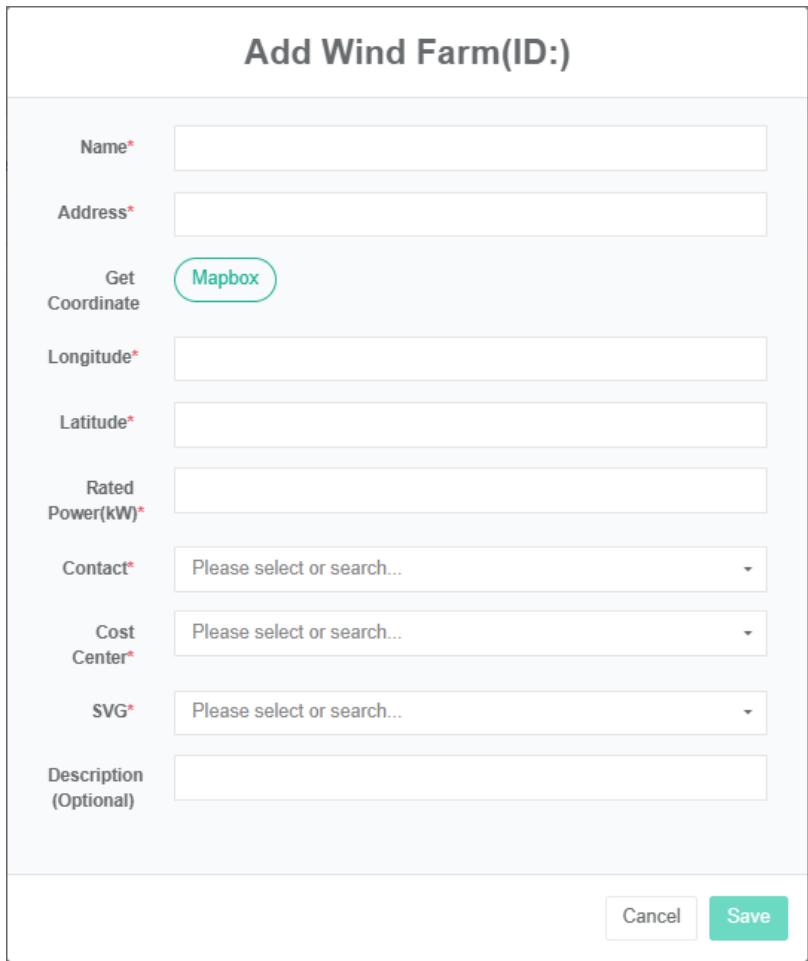The image size is (808, 961).
Task: Focus the Address text box
Action: (x=470, y=214)
